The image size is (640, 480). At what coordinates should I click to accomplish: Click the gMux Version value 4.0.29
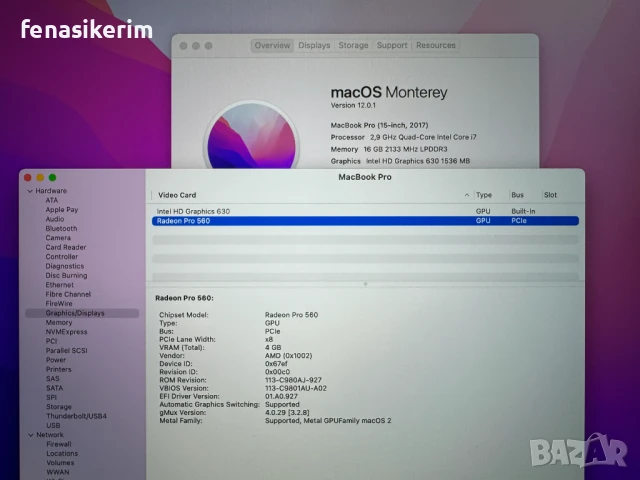coord(287,413)
